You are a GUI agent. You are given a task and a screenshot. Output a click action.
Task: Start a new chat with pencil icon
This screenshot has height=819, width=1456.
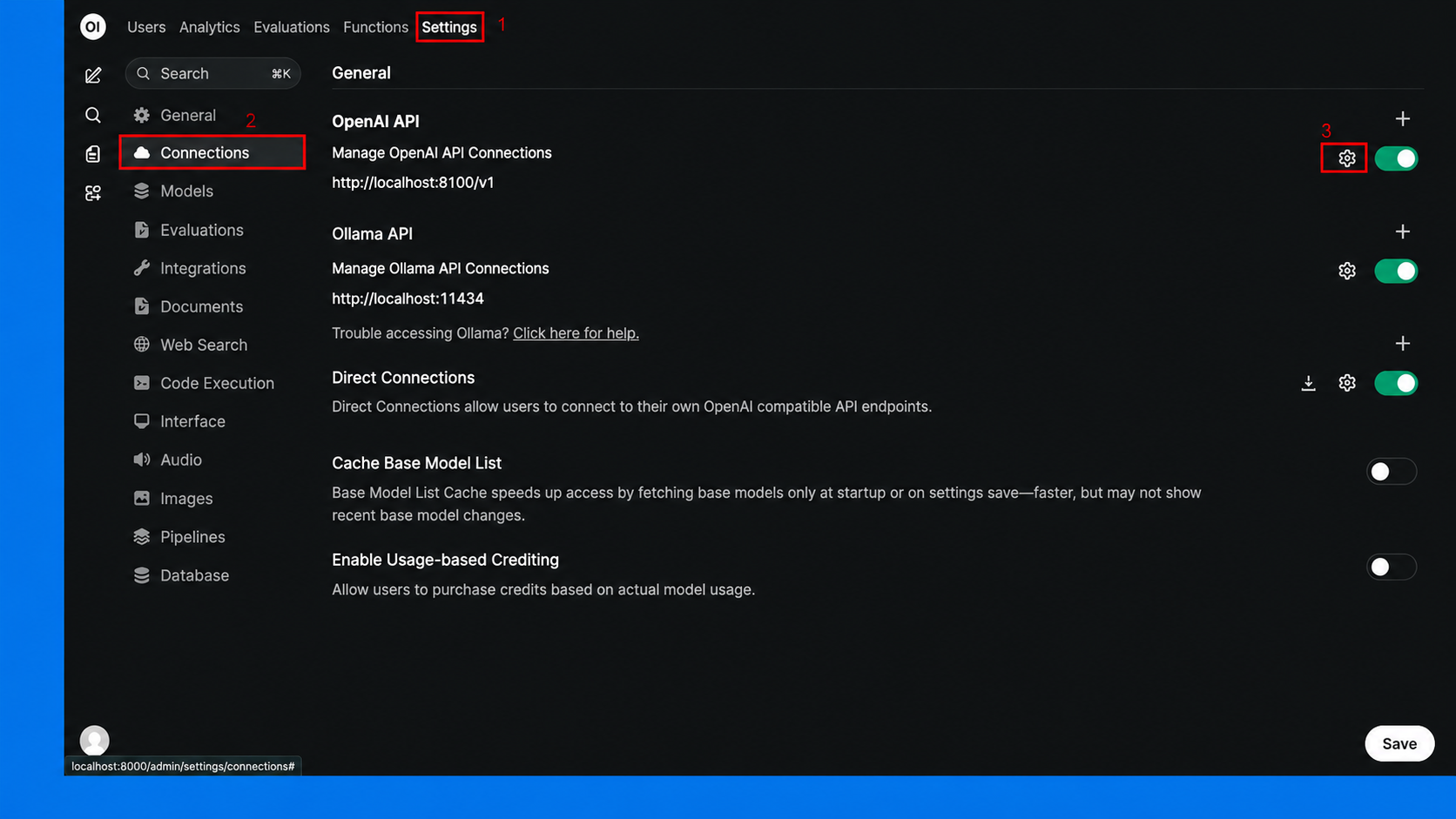tap(93, 76)
